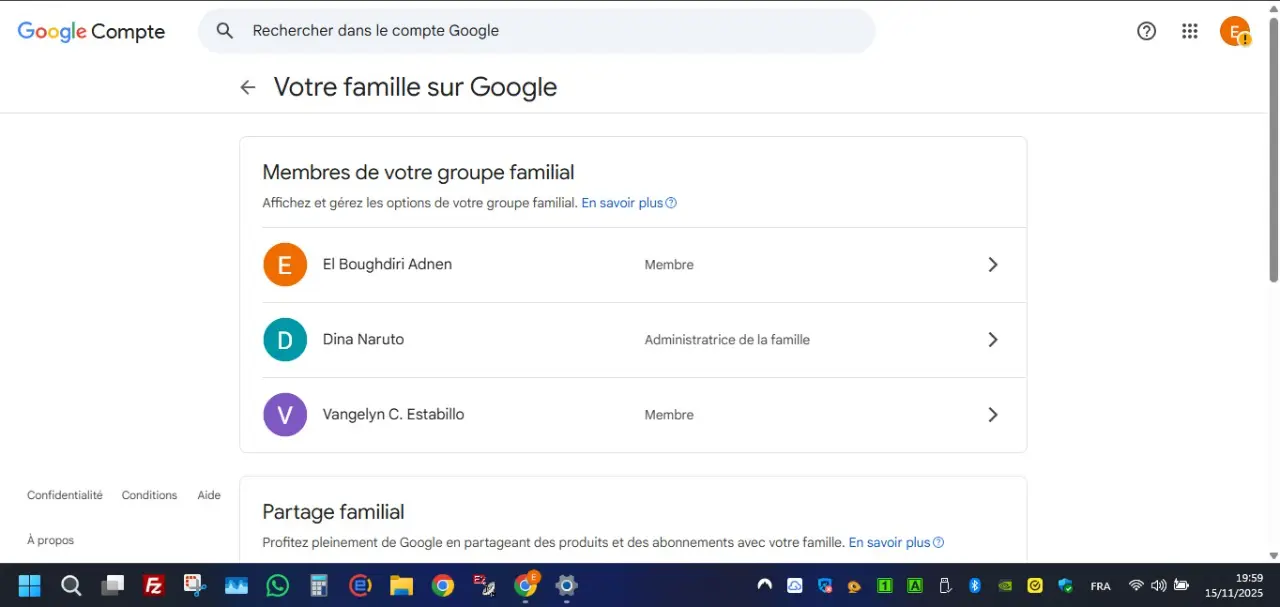The image size is (1280, 607).
Task: Open the Snipping Tool taskbar icon
Action: (195, 586)
